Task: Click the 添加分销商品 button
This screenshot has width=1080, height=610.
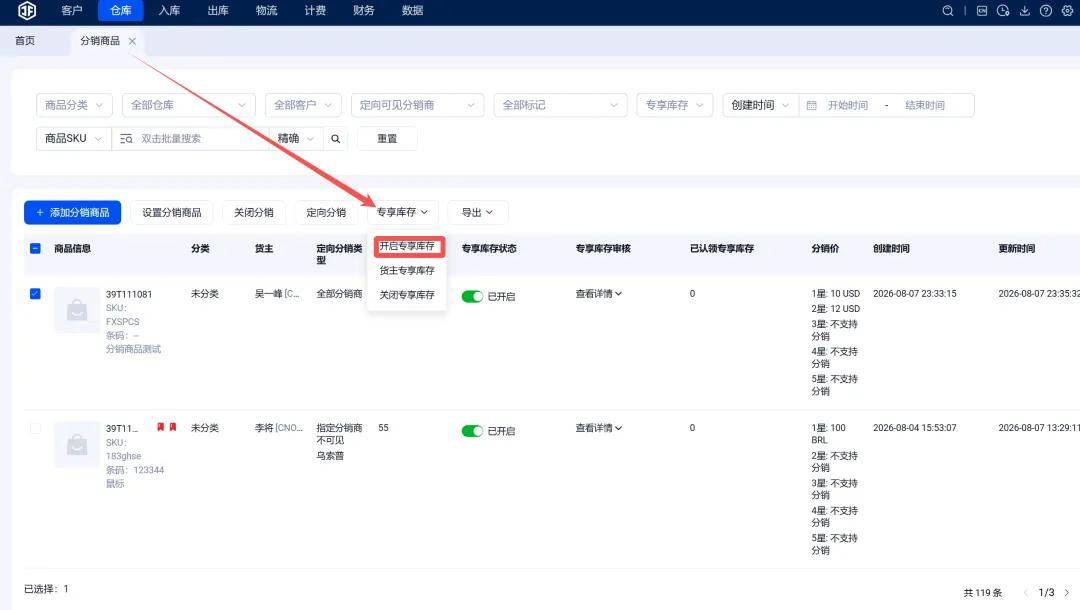Action: 72,213
